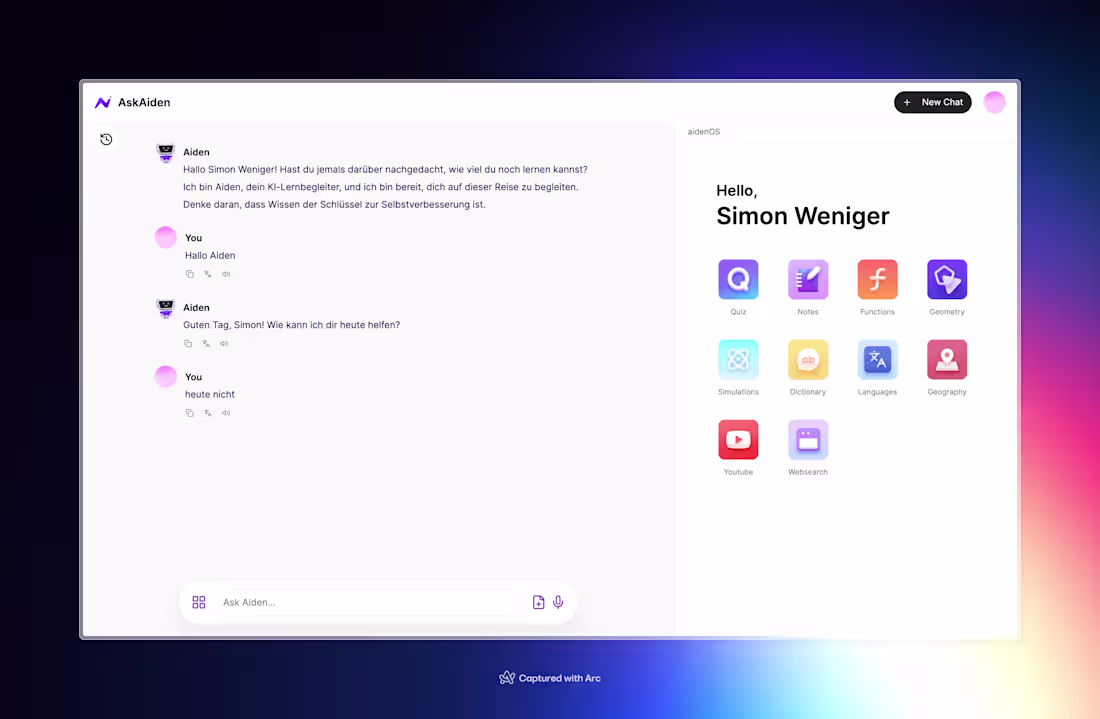Viewport: 1100px width, 719px height.
Task: Attach a file to your message
Action: click(x=538, y=602)
